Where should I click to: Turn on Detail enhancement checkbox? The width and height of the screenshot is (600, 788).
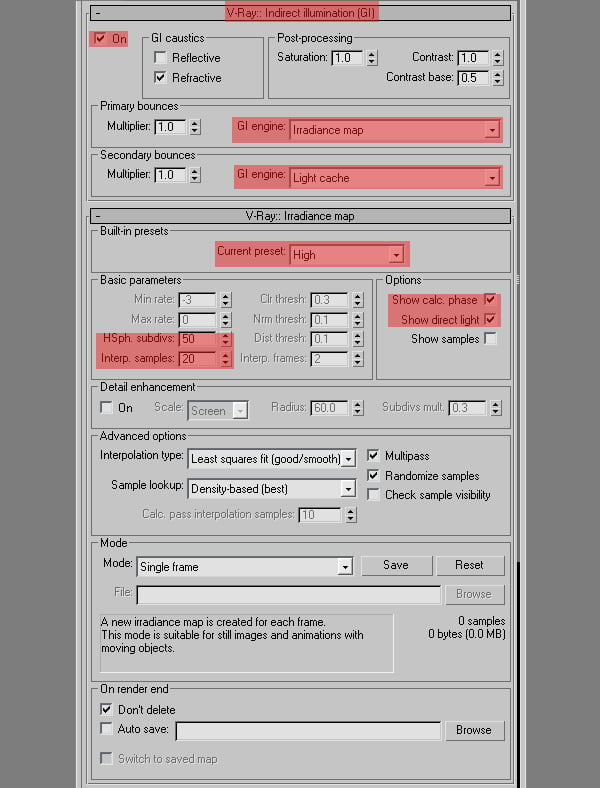coord(106,408)
